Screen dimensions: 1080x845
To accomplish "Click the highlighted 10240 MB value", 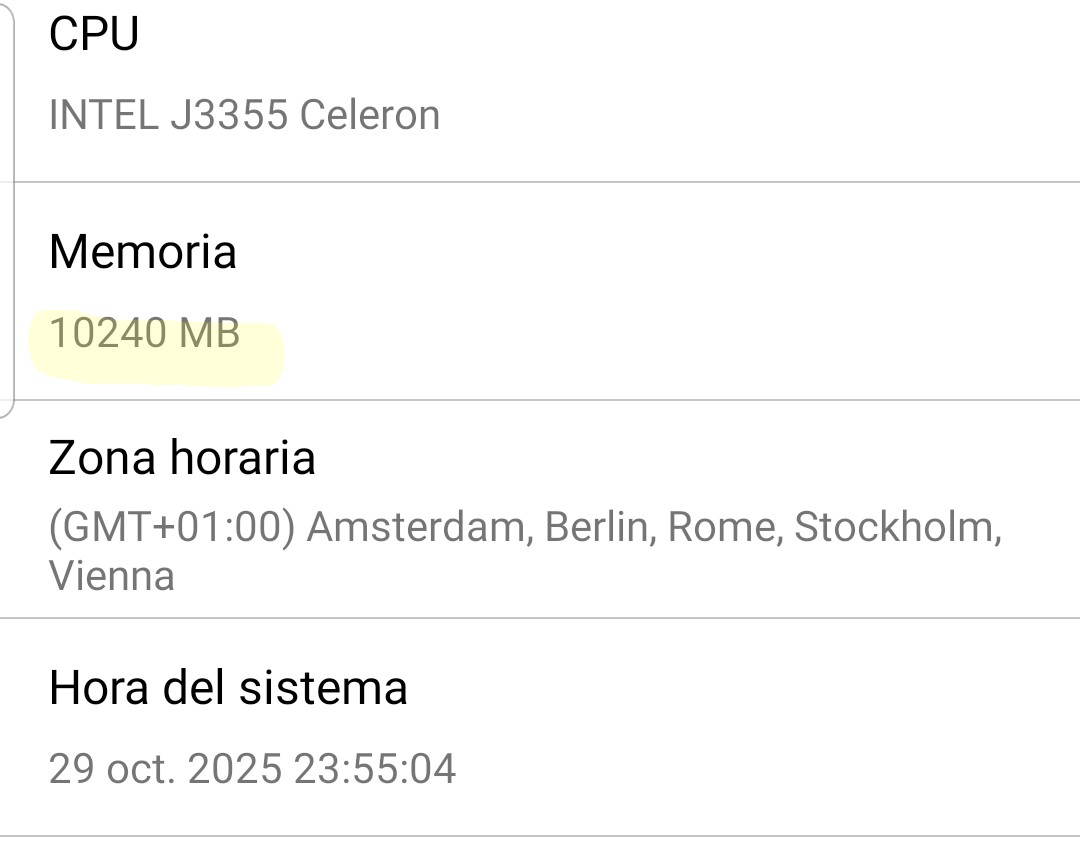I will point(145,333).
